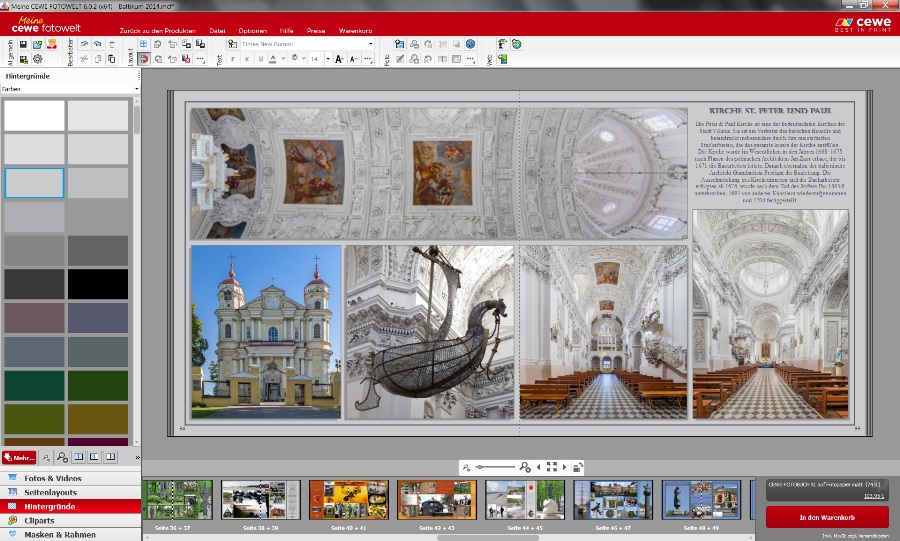Open the Optionen menu
Screen dimensions: 900x541
coord(252,31)
